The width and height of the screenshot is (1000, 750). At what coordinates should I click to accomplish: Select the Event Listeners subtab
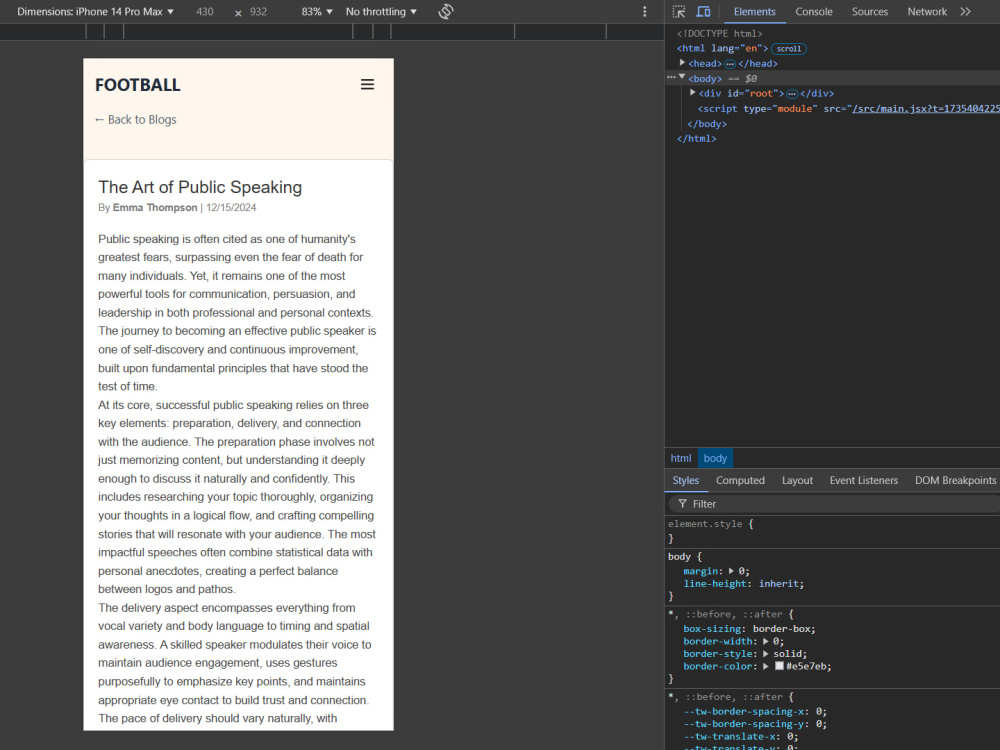tap(864, 480)
